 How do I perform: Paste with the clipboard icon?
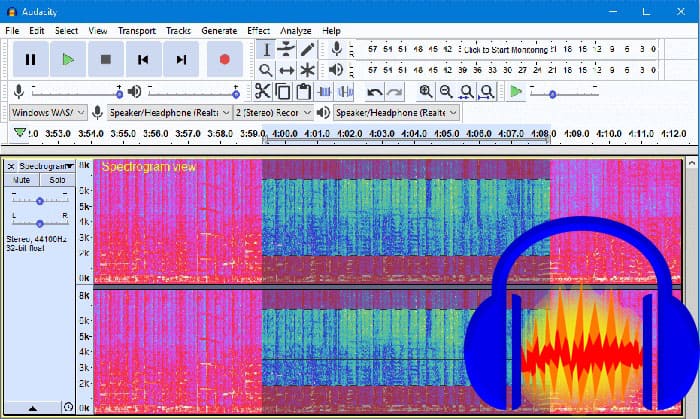[304, 91]
